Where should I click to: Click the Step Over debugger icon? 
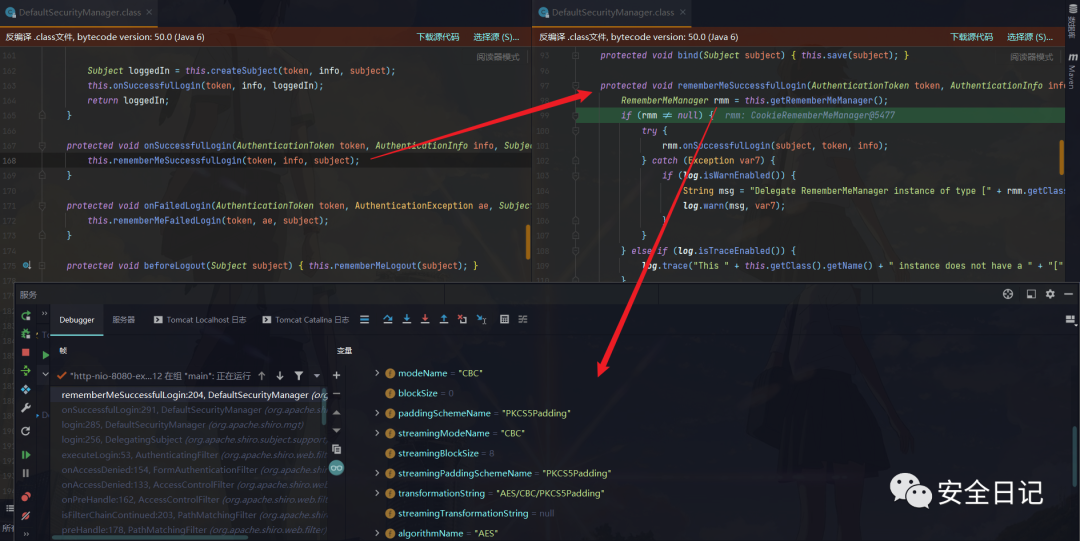[387, 320]
